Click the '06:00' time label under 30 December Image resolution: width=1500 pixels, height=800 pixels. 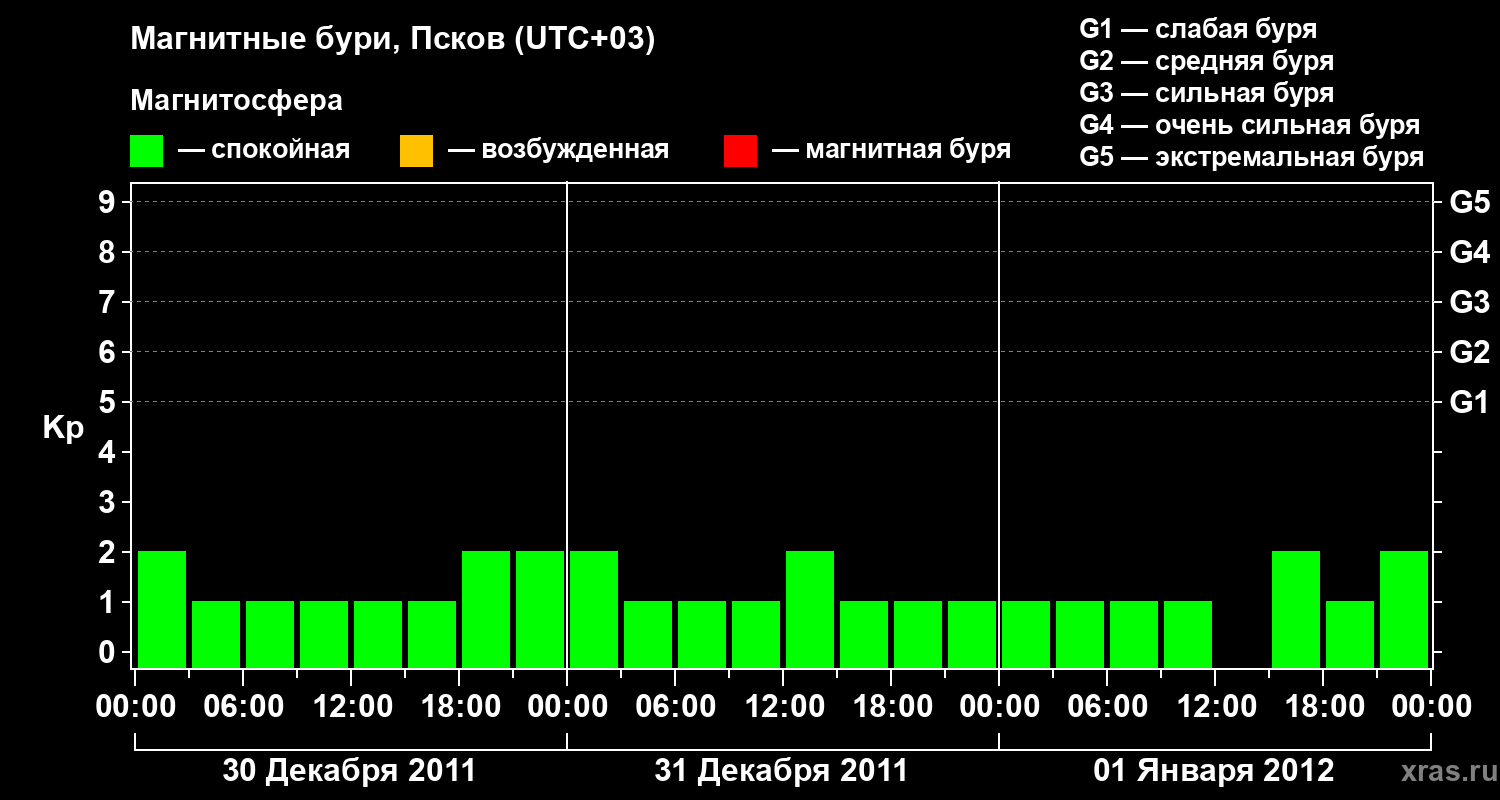[x=243, y=707]
